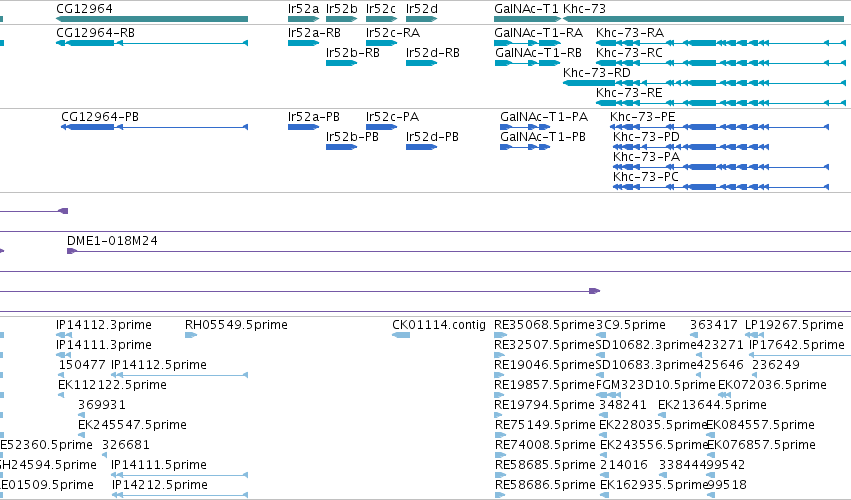Select EST RE58685.5prime
This screenshot has width=851, height=500.
pos(545,465)
